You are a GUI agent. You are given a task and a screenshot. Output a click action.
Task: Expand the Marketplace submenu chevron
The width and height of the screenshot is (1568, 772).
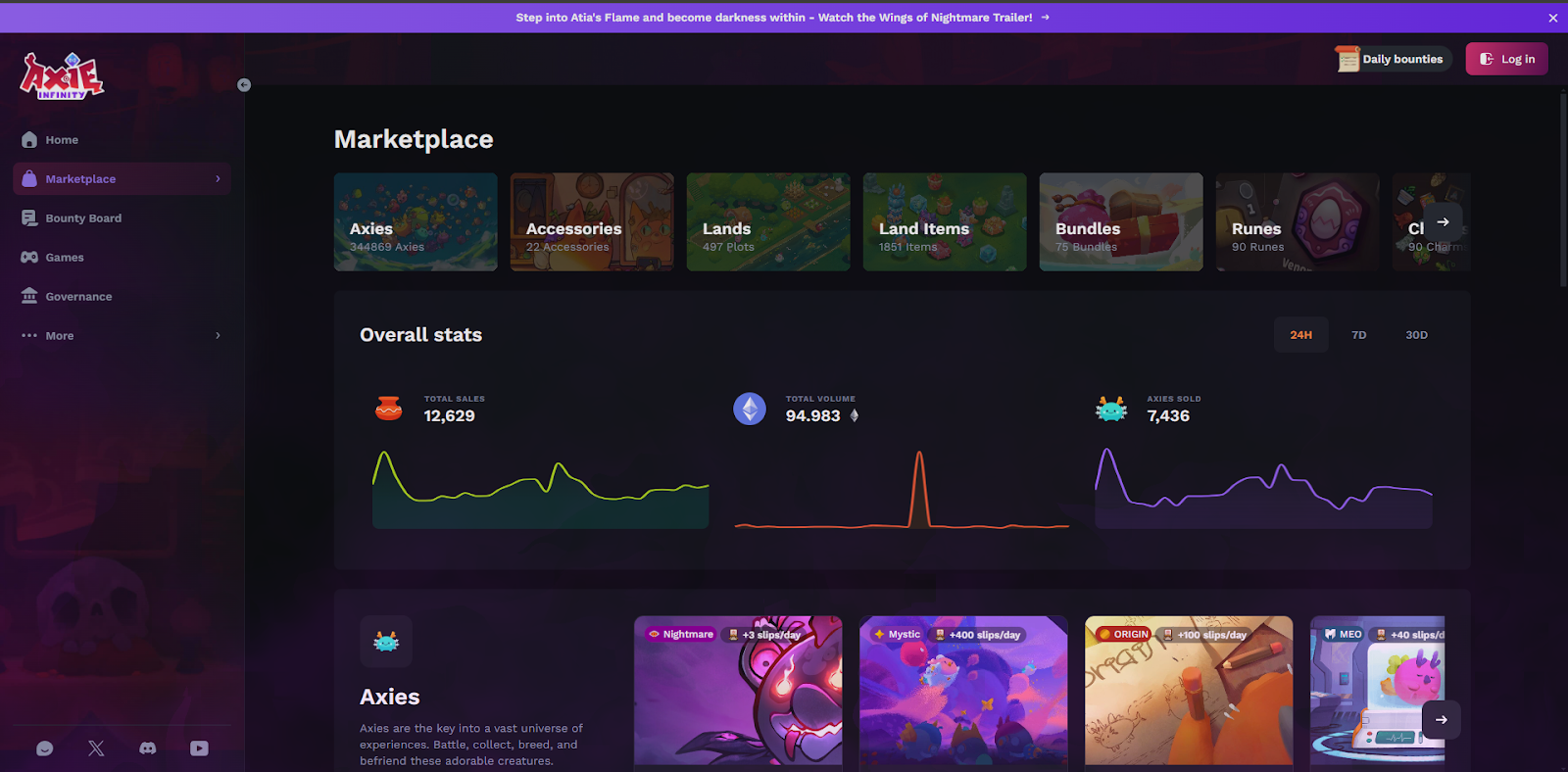218,179
